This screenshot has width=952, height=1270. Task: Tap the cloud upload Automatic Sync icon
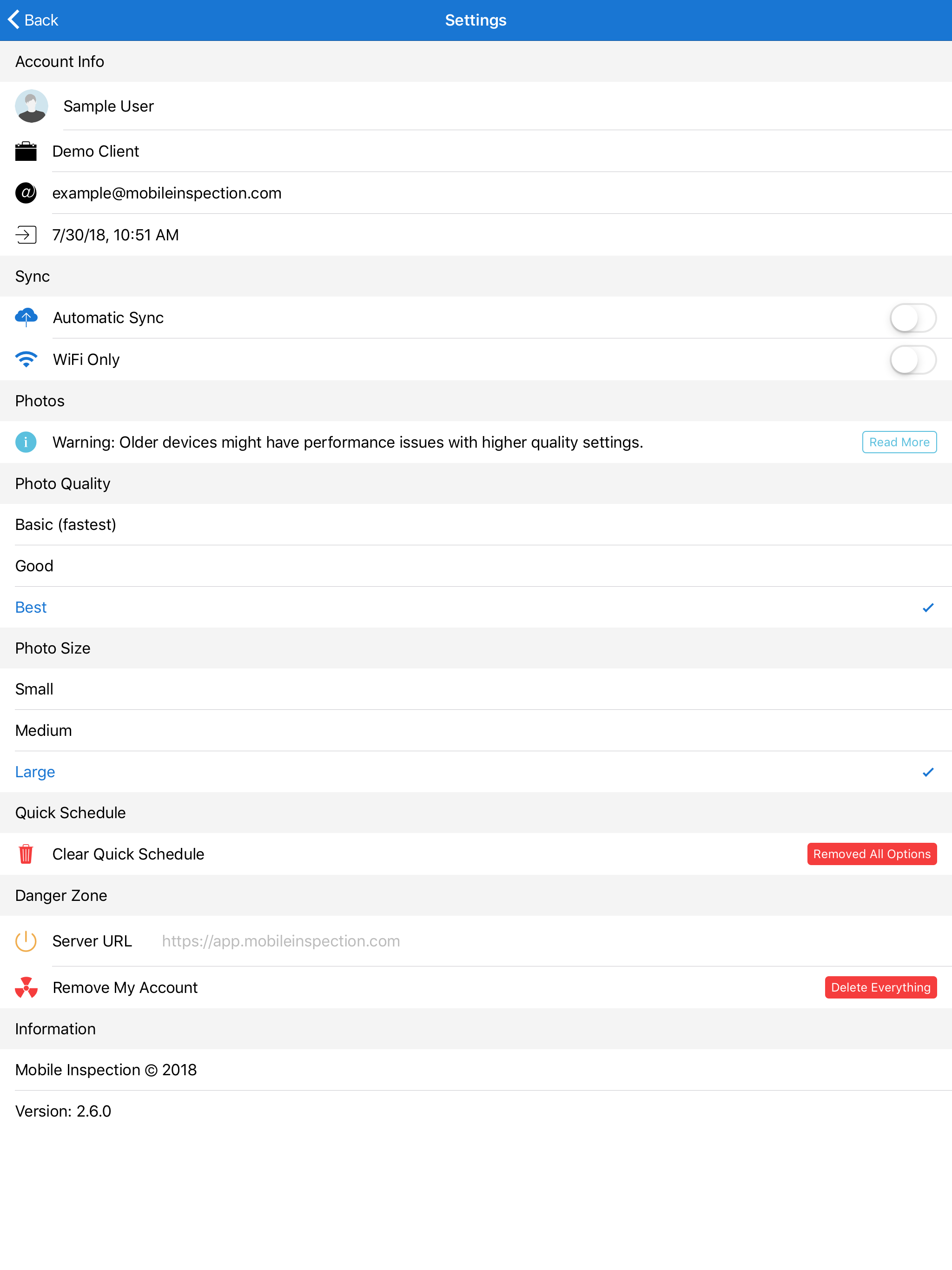(x=26, y=317)
